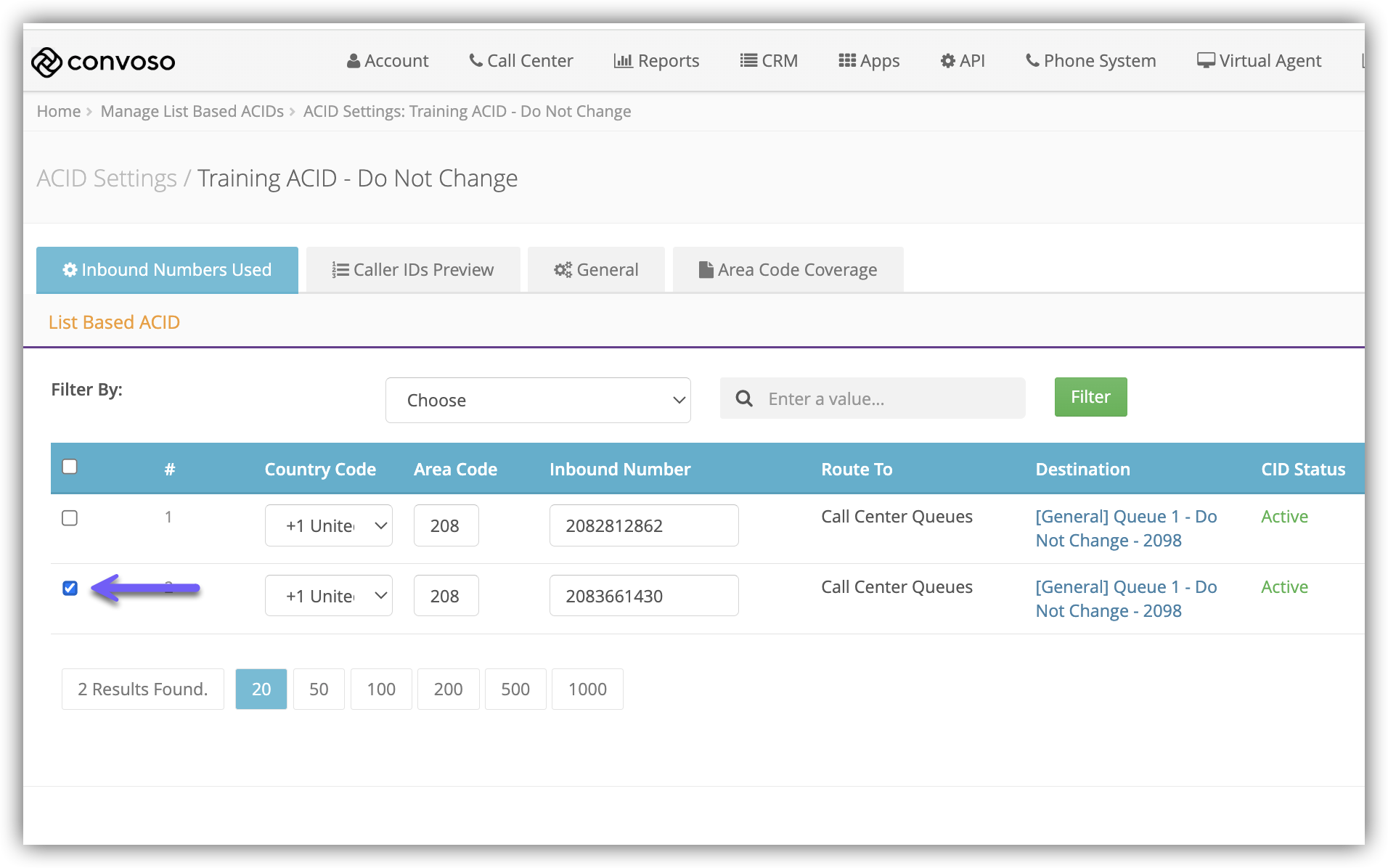Expand country code dropdown for 2082812862
Viewport: 1388px width, 868px height.
[328, 525]
